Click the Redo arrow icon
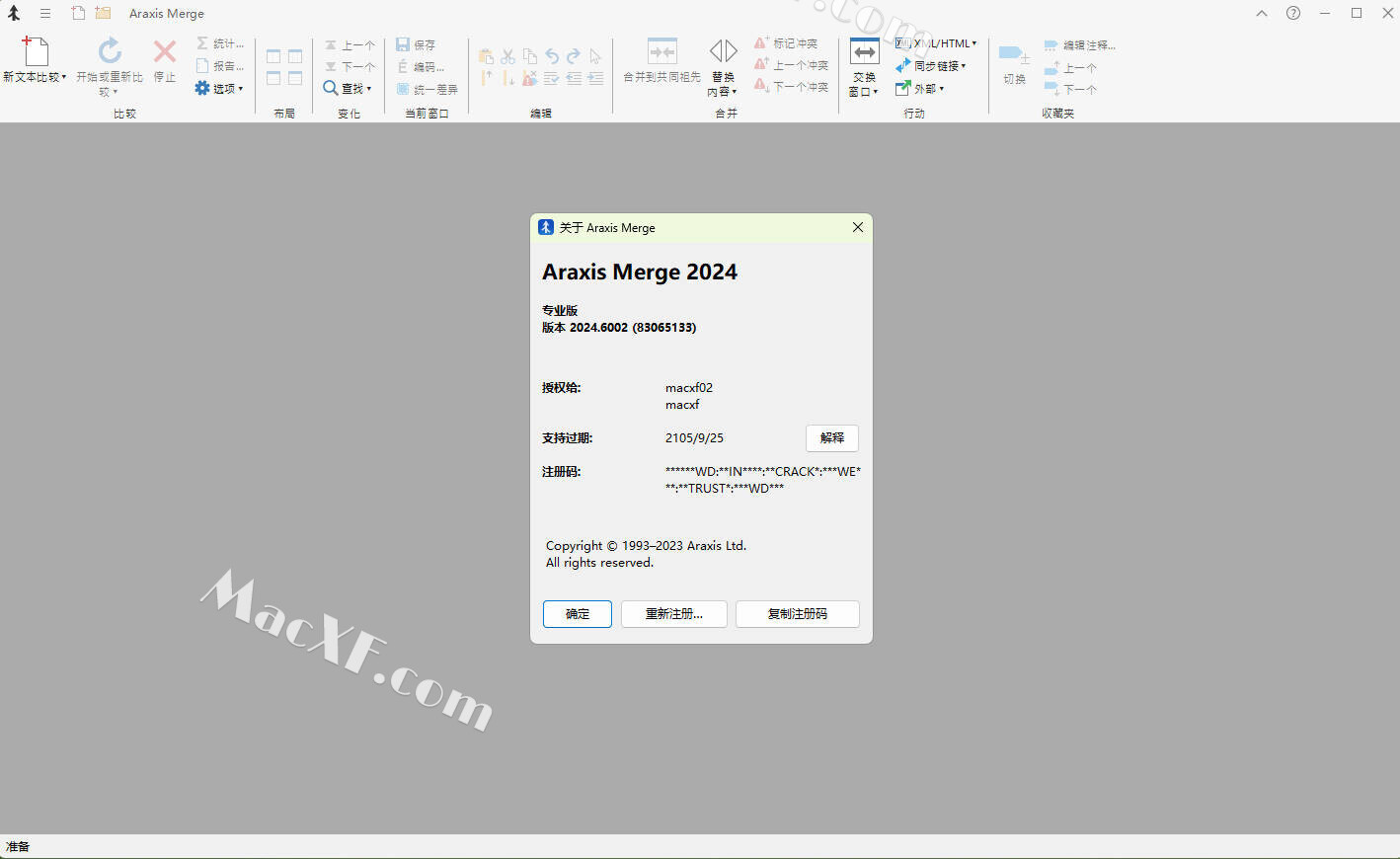Viewport: 1400px width, 859px height. coord(574,56)
